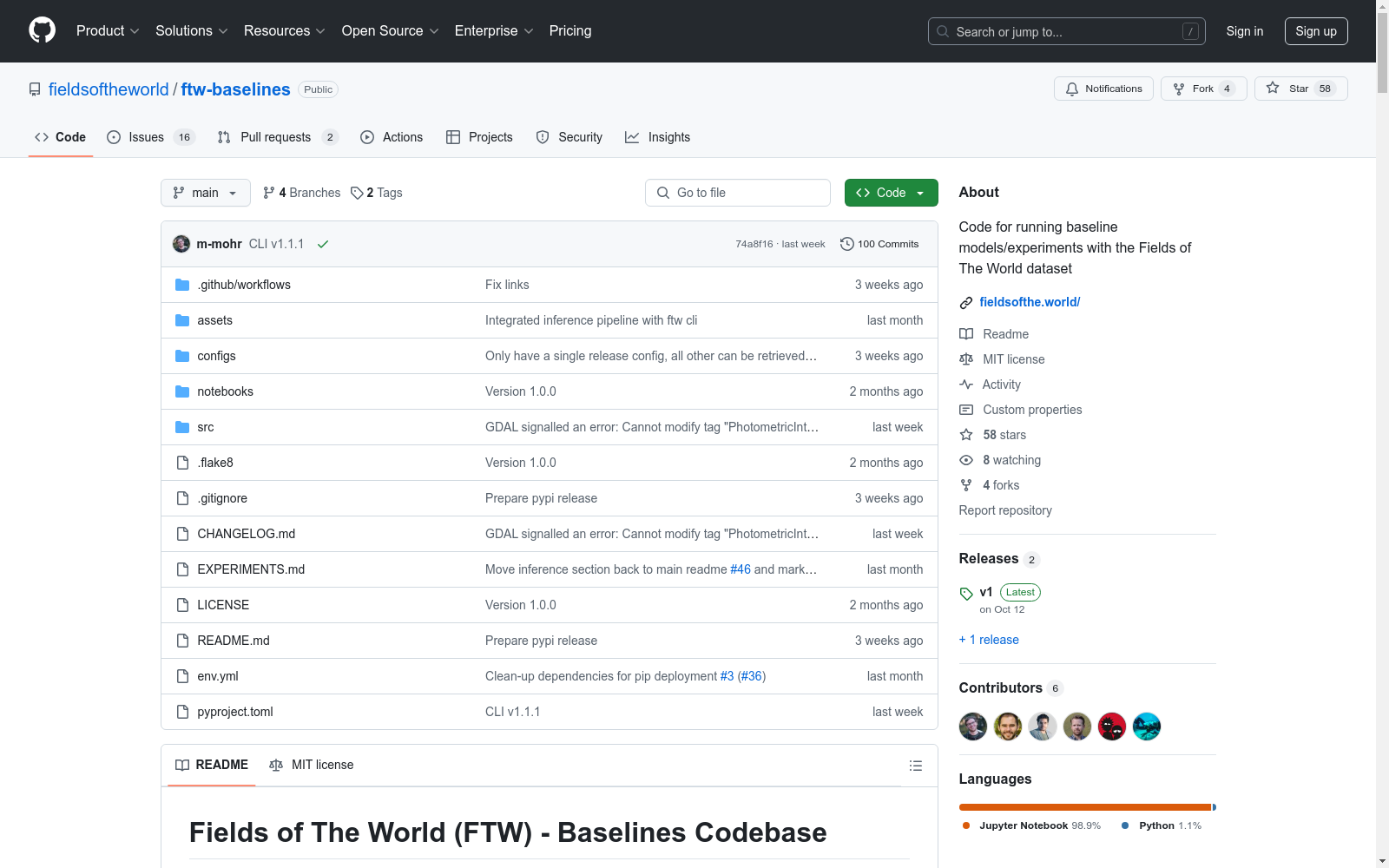This screenshot has height=868, width=1389.
Task: Expand the Solutions menu
Action: pyautogui.click(x=192, y=30)
